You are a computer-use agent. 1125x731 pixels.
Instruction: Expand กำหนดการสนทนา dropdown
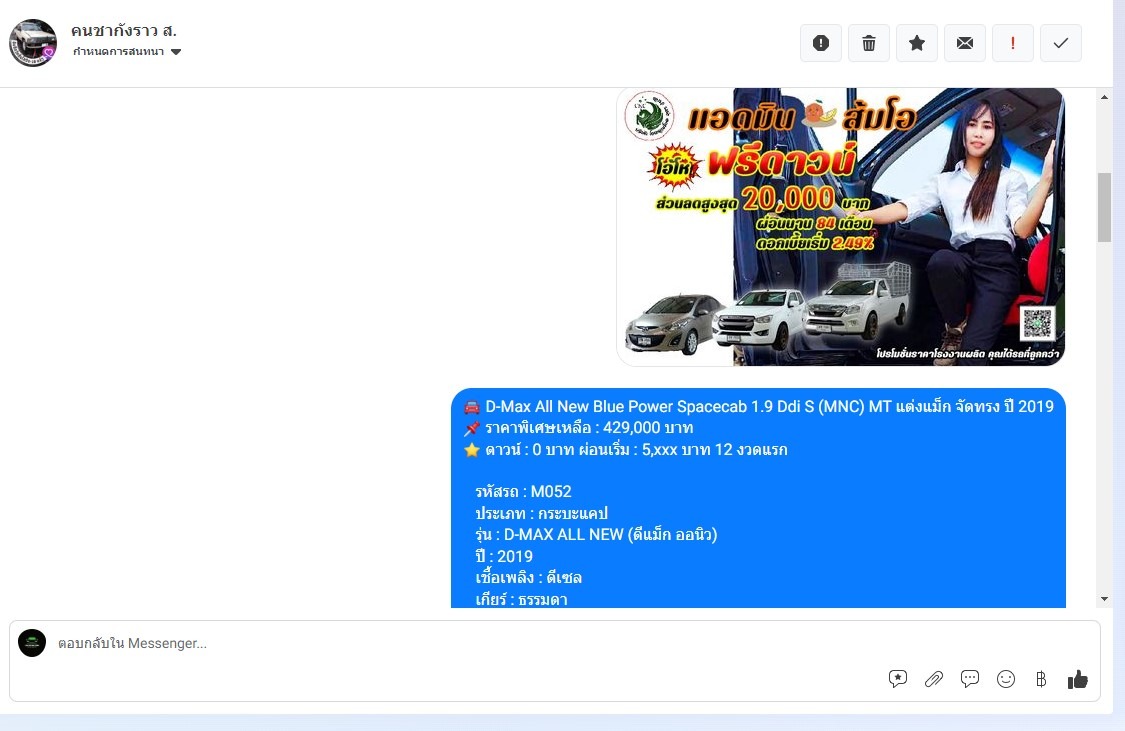pyautogui.click(x=127, y=52)
